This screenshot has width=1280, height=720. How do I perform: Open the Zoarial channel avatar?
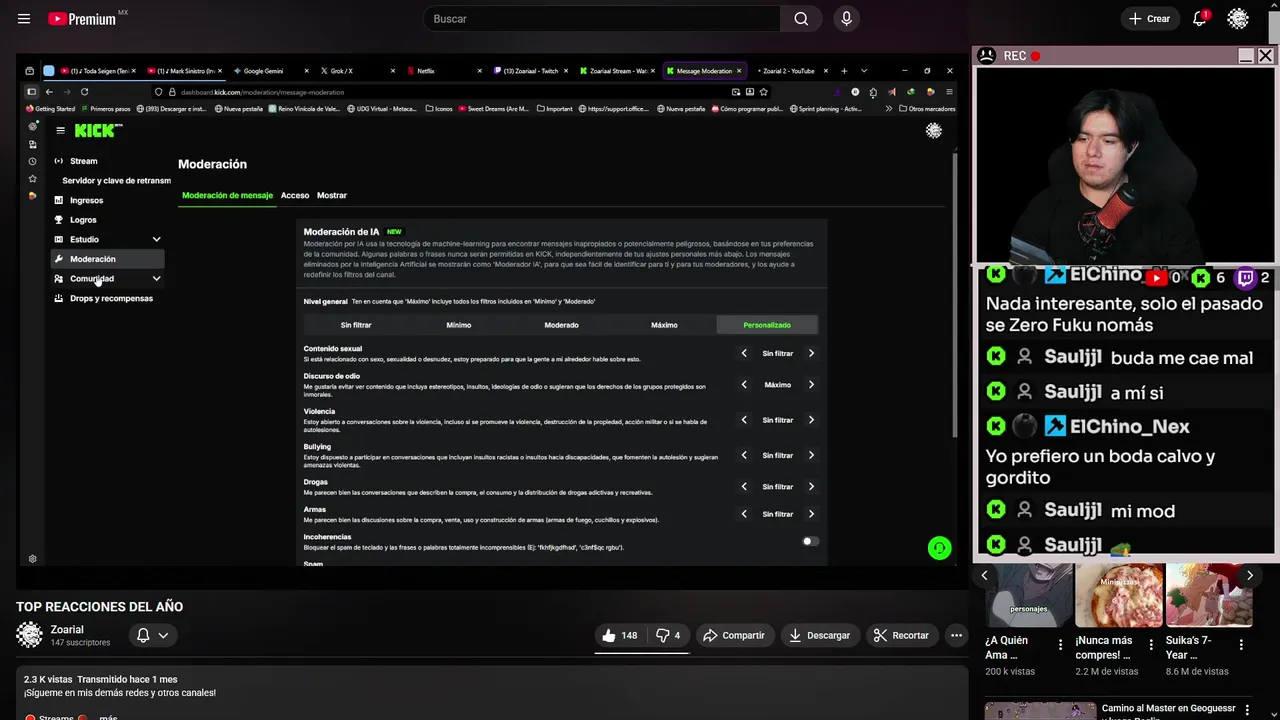pyautogui.click(x=30, y=635)
